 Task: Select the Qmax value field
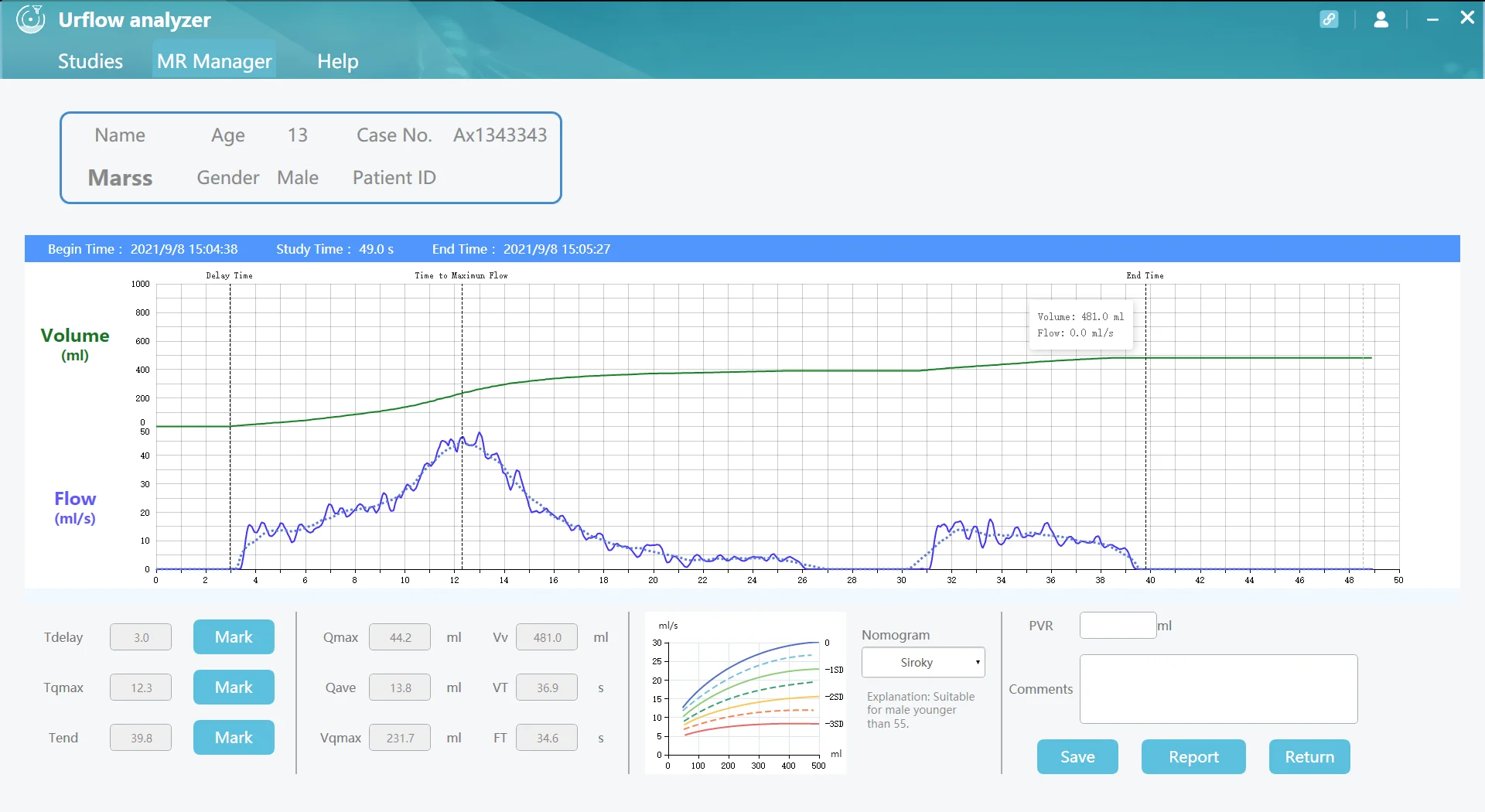[x=399, y=636]
